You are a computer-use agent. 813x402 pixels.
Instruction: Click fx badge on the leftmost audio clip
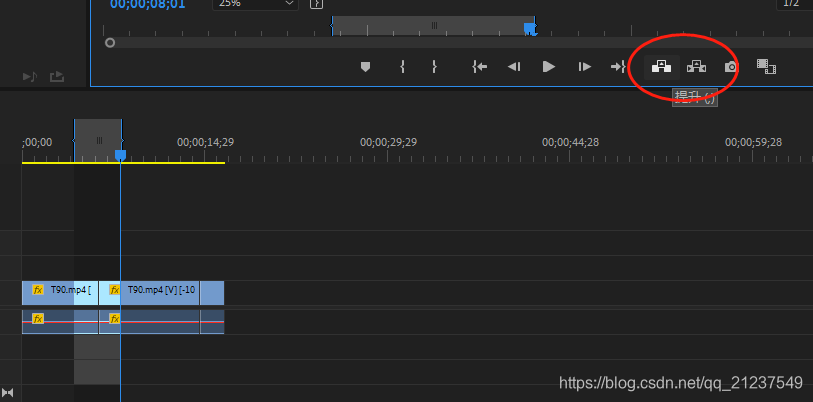click(38, 318)
